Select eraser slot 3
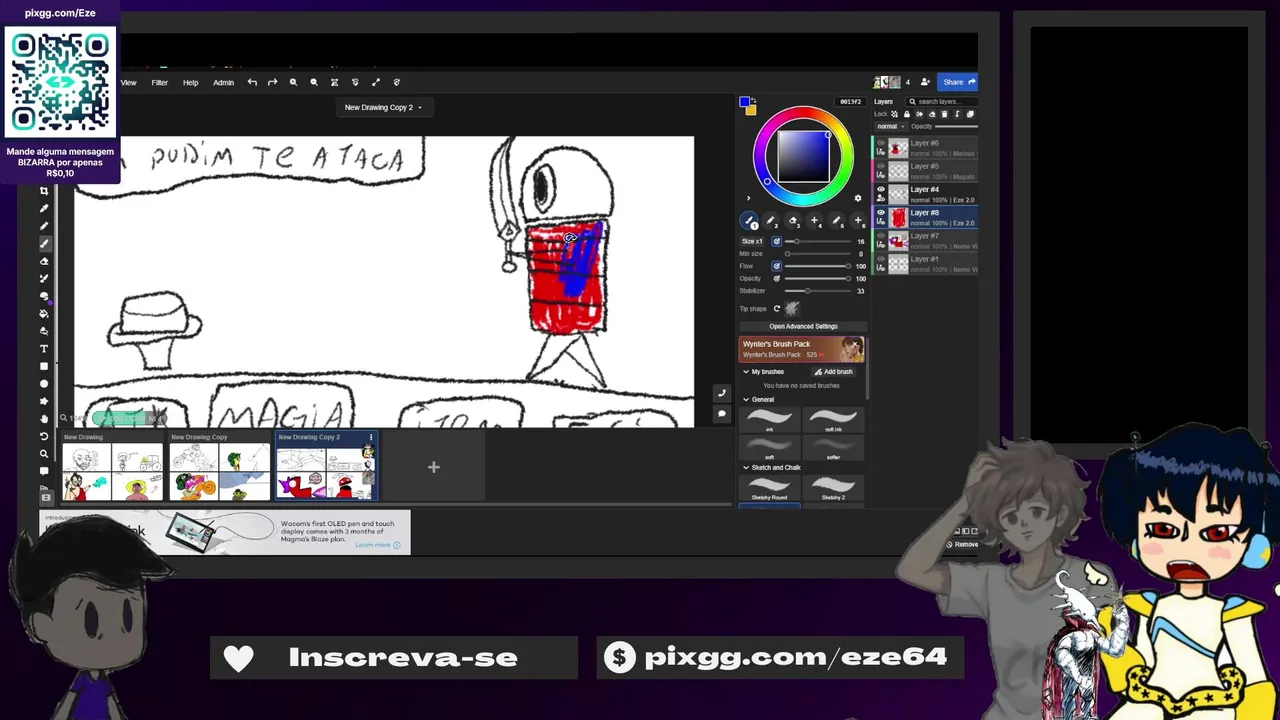 click(792, 221)
